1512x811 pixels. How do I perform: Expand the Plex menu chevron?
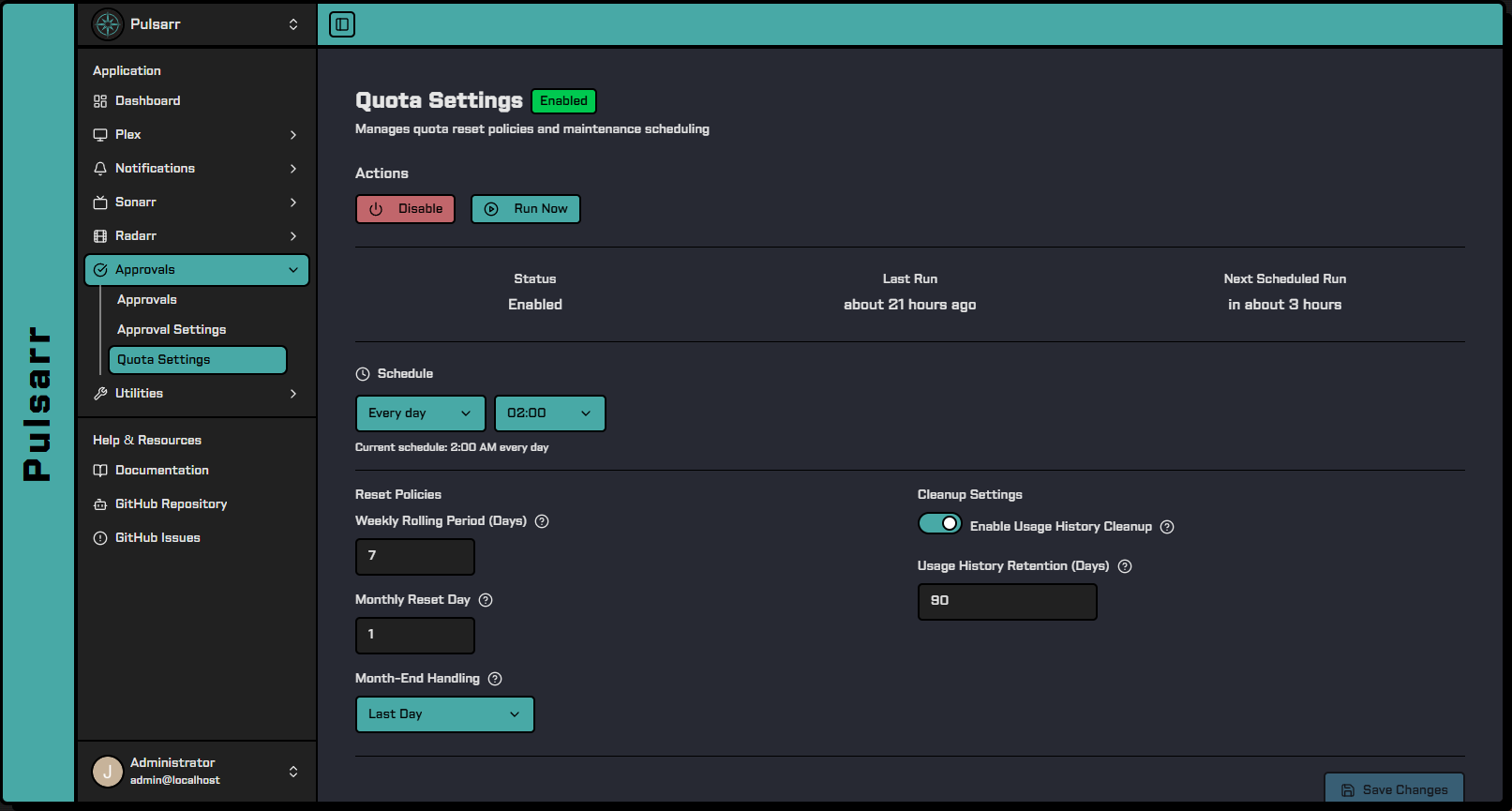pos(293,135)
